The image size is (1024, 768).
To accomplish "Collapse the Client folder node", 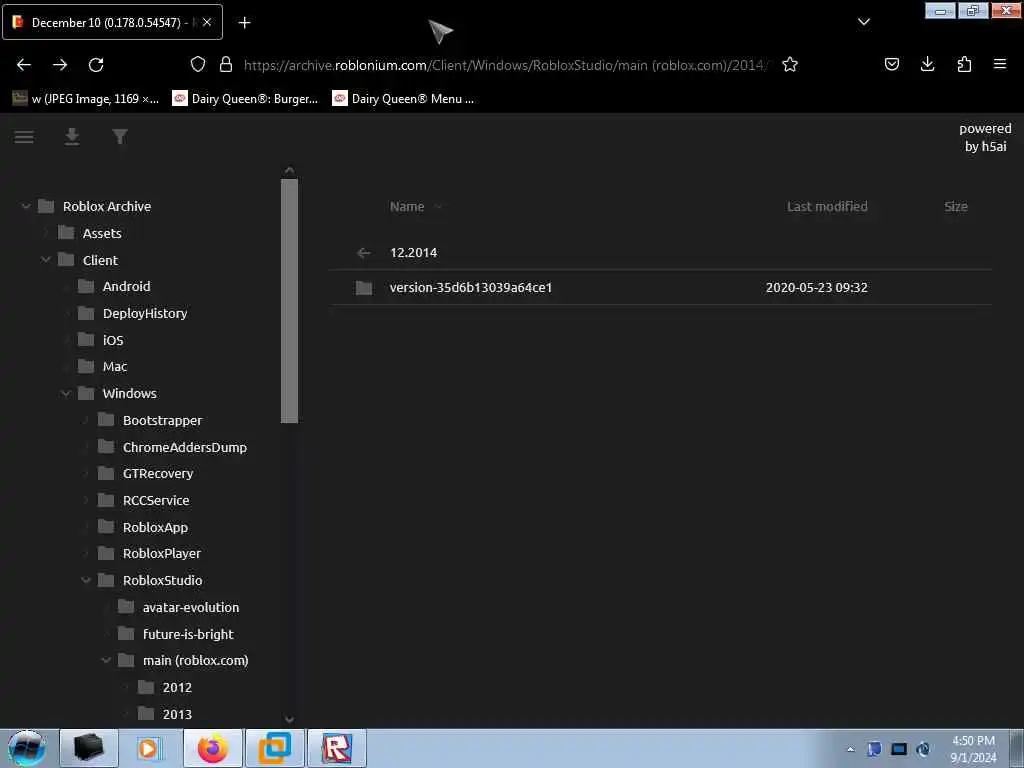I will point(45,260).
